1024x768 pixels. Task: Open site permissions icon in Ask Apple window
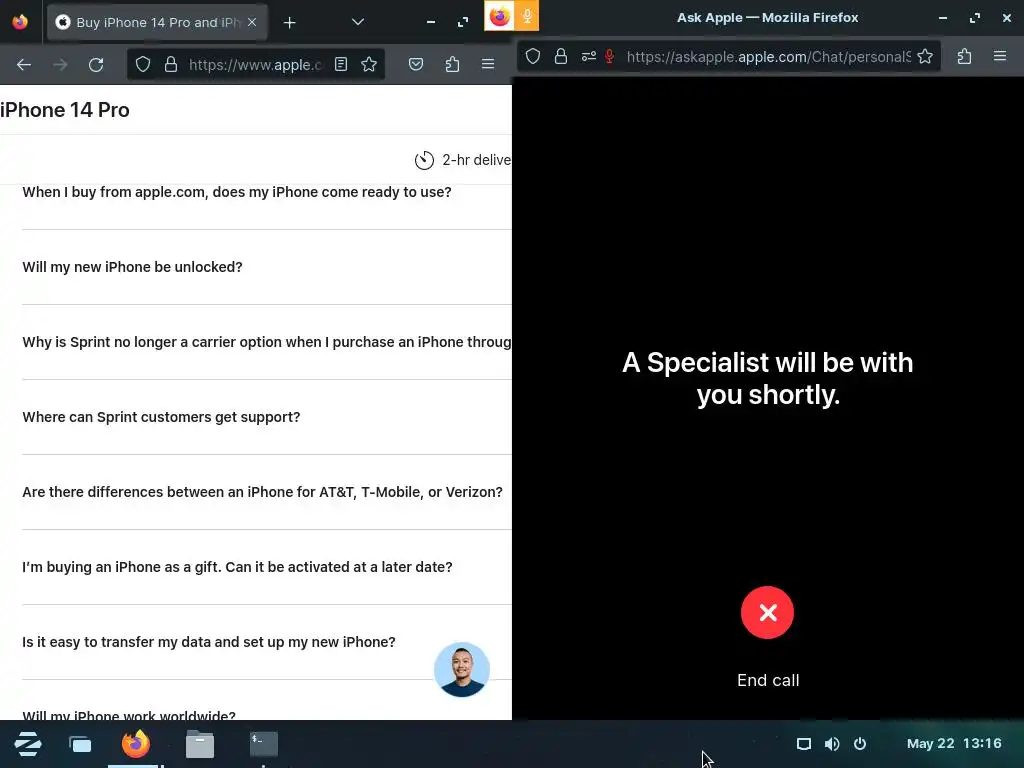[x=588, y=57]
